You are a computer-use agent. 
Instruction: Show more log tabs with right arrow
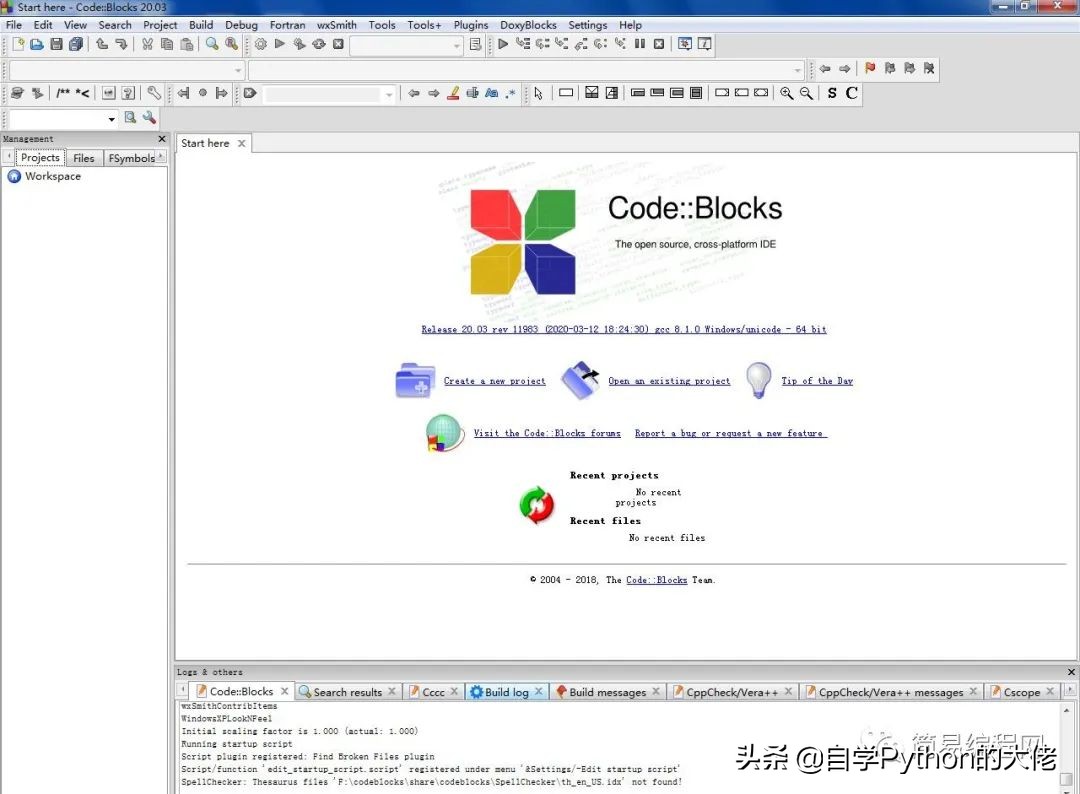(x=1070, y=690)
